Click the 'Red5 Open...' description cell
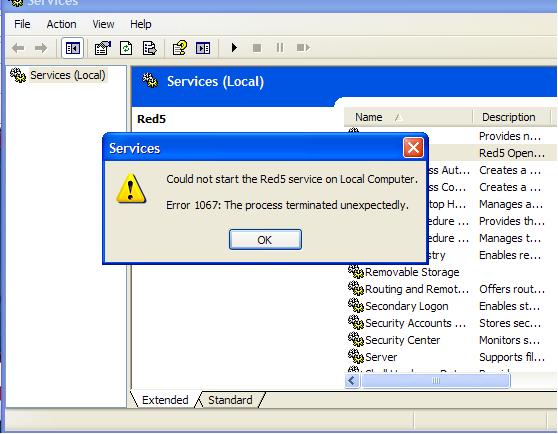Image resolution: width=558 pixels, height=434 pixels. (512, 153)
